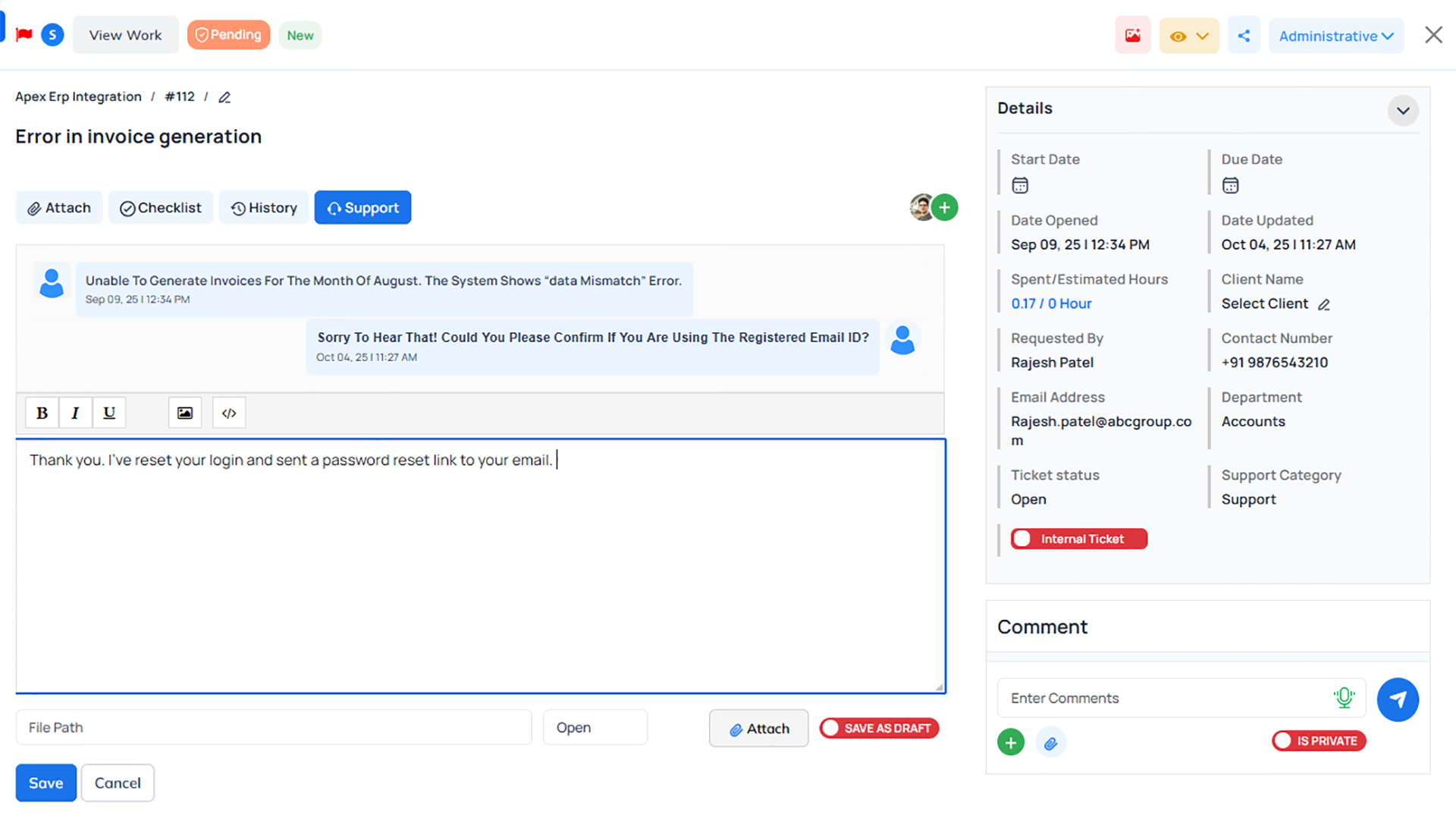This screenshot has height=824, width=1456.
Task: Click the Start Date calendar icon
Action: [1020, 185]
